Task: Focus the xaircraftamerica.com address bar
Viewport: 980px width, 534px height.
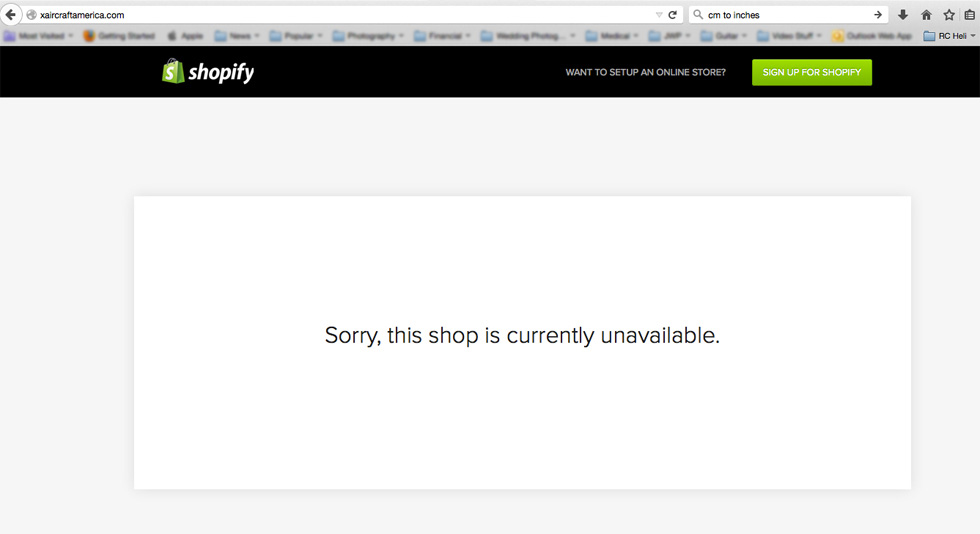Action: tap(344, 14)
